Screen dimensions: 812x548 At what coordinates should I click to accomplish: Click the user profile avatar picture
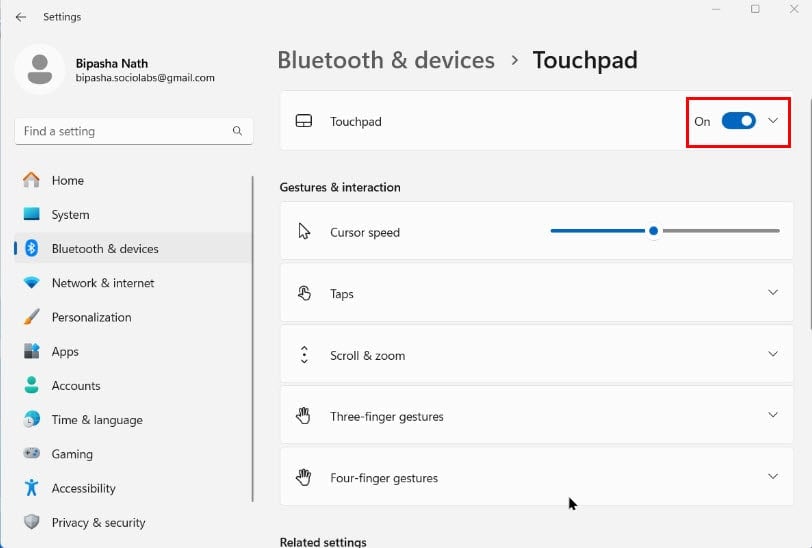click(40, 69)
